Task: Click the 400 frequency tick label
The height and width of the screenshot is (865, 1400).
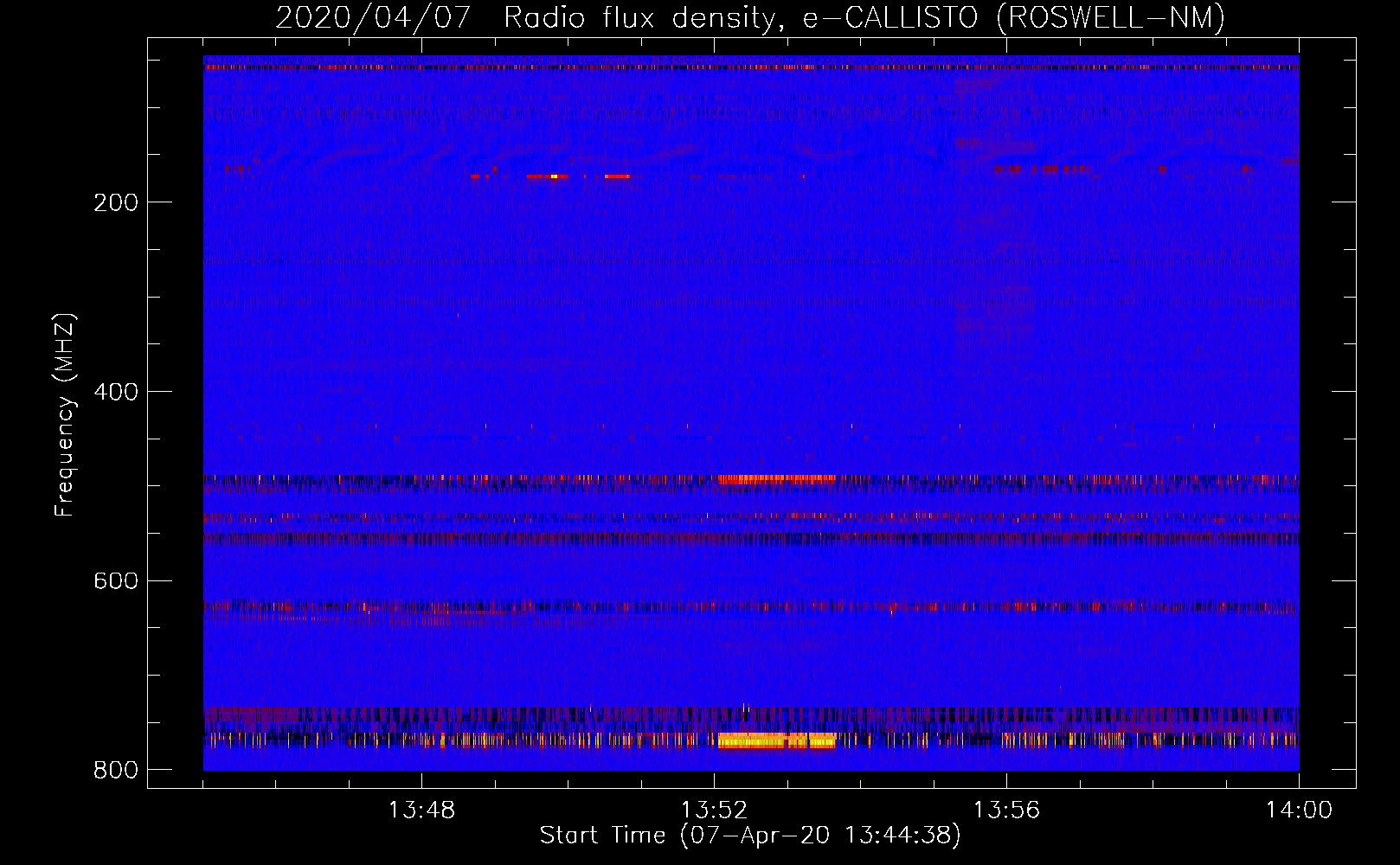Action: [116, 392]
